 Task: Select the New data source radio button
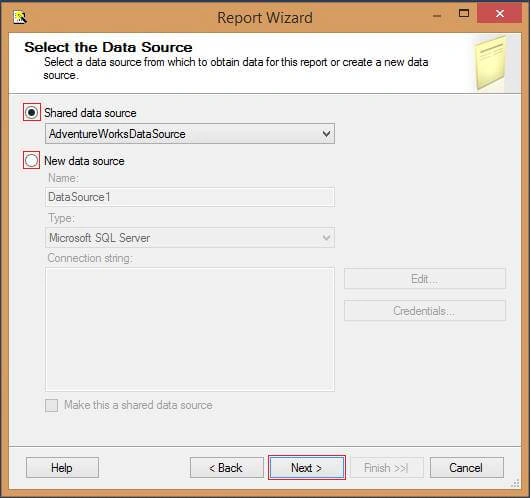pos(32,160)
